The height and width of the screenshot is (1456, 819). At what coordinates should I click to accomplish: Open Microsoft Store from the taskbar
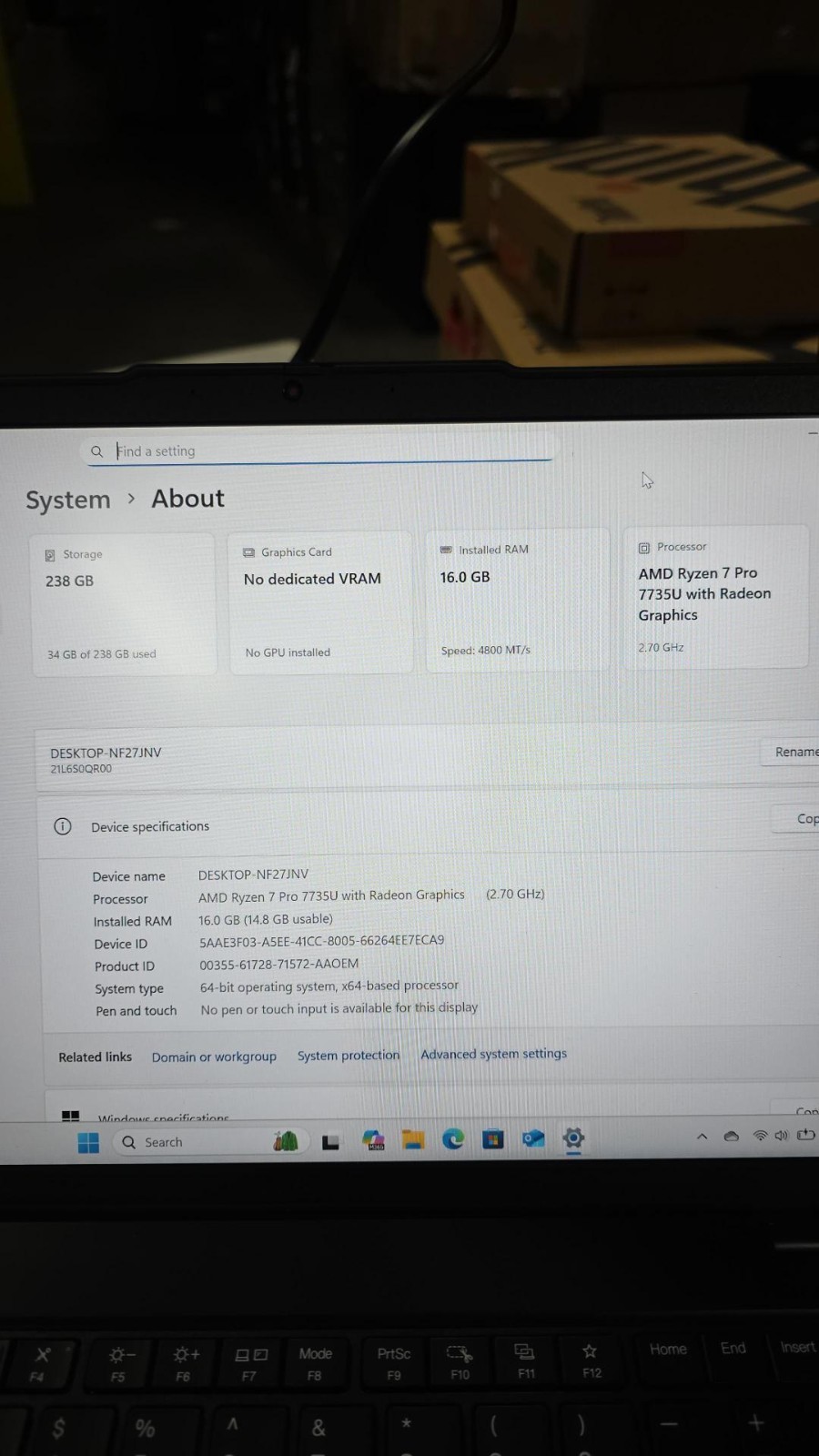pyautogui.click(x=493, y=1138)
